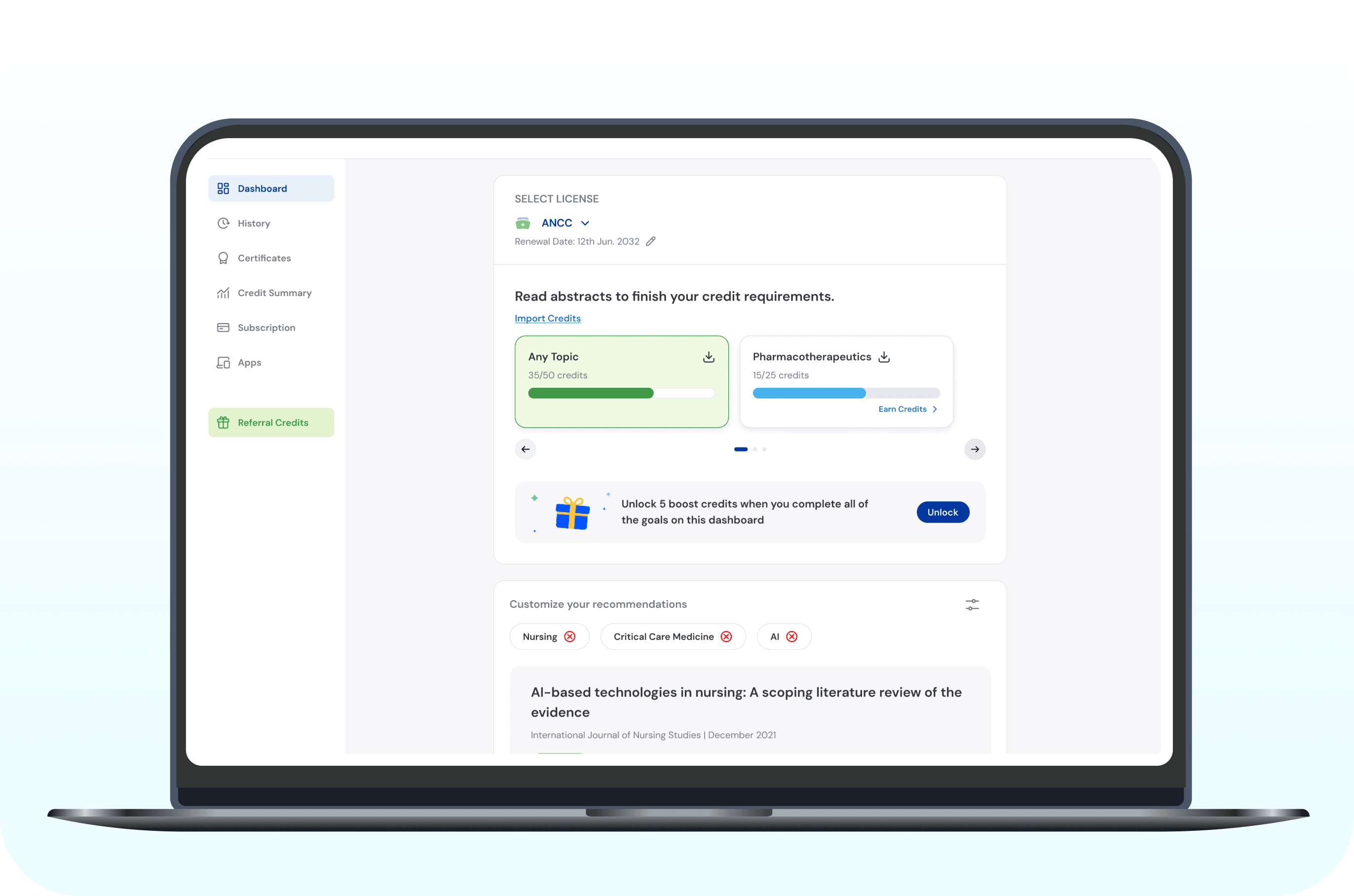The width and height of the screenshot is (1354, 896).
Task: Select Dashboard in the sidebar
Action: (x=262, y=188)
